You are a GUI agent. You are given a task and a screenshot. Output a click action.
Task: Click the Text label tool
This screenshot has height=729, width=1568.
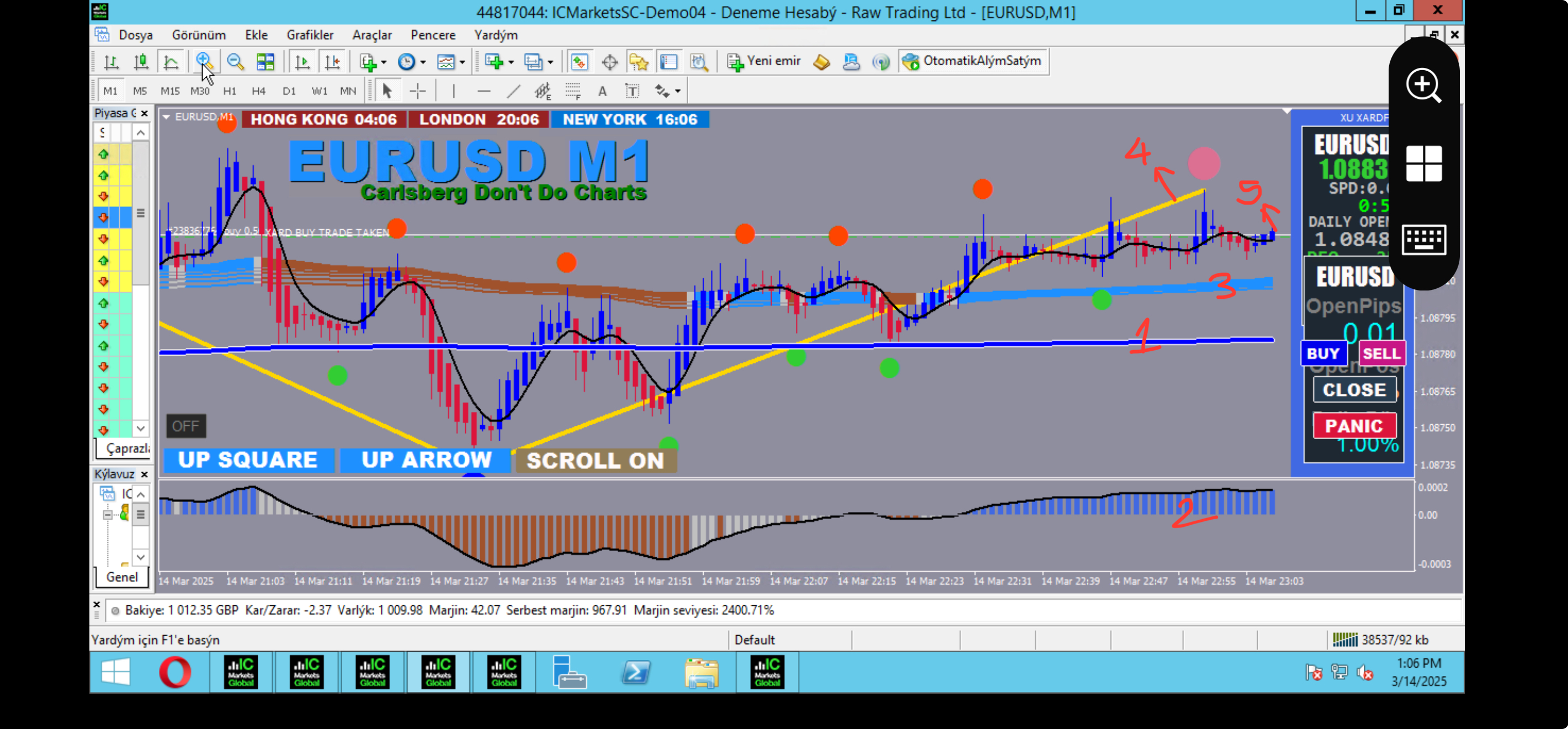coord(632,91)
